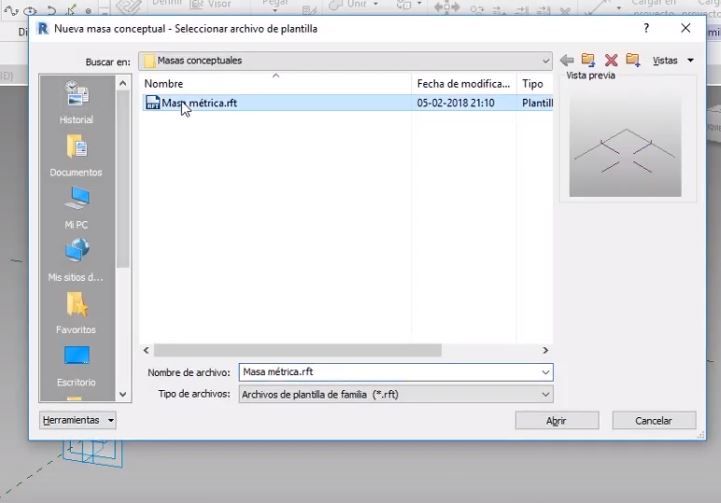
Task: Open Documentos in the places sidebar
Action: coord(76,155)
